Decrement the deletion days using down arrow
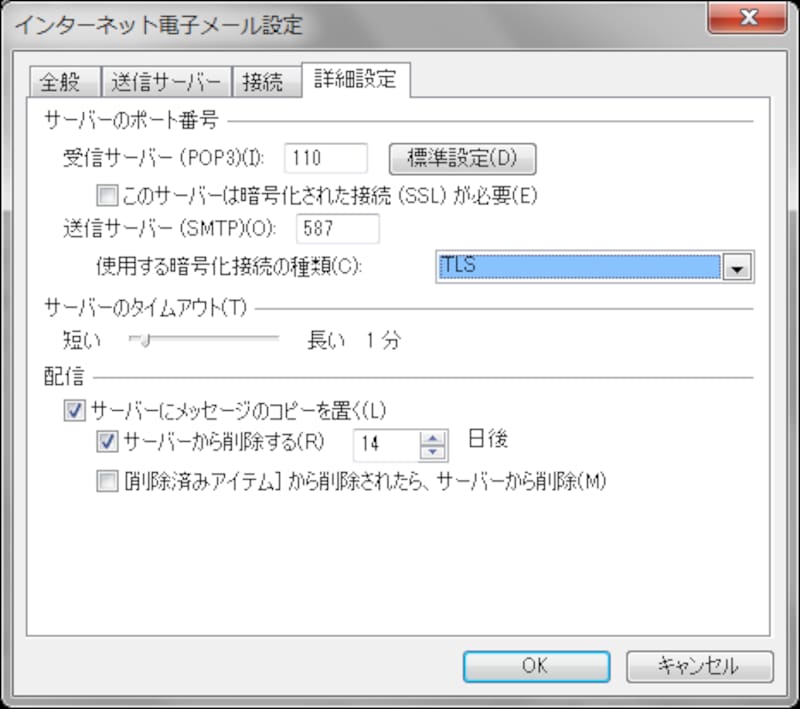Screen dimensions: 800x709 (x=432, y=451)
